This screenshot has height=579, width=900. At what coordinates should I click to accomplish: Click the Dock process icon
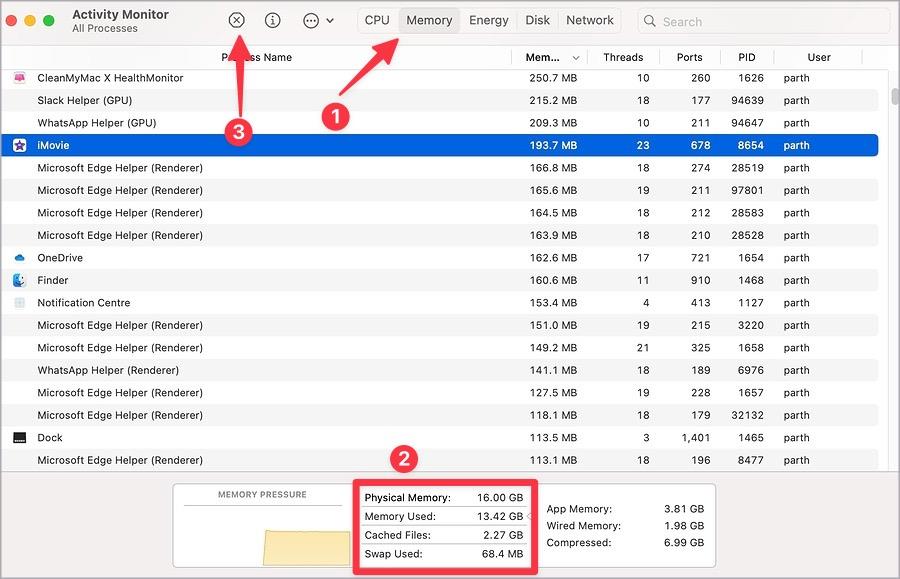pos(20,437)
